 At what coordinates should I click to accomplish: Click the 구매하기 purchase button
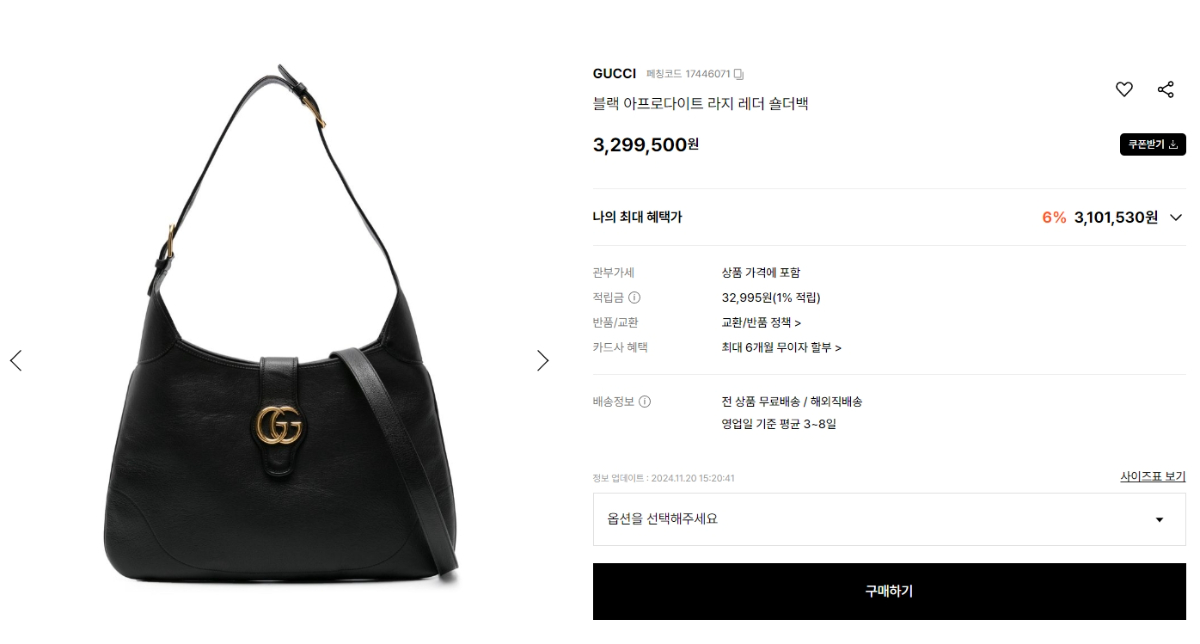(x=889, y=591)
